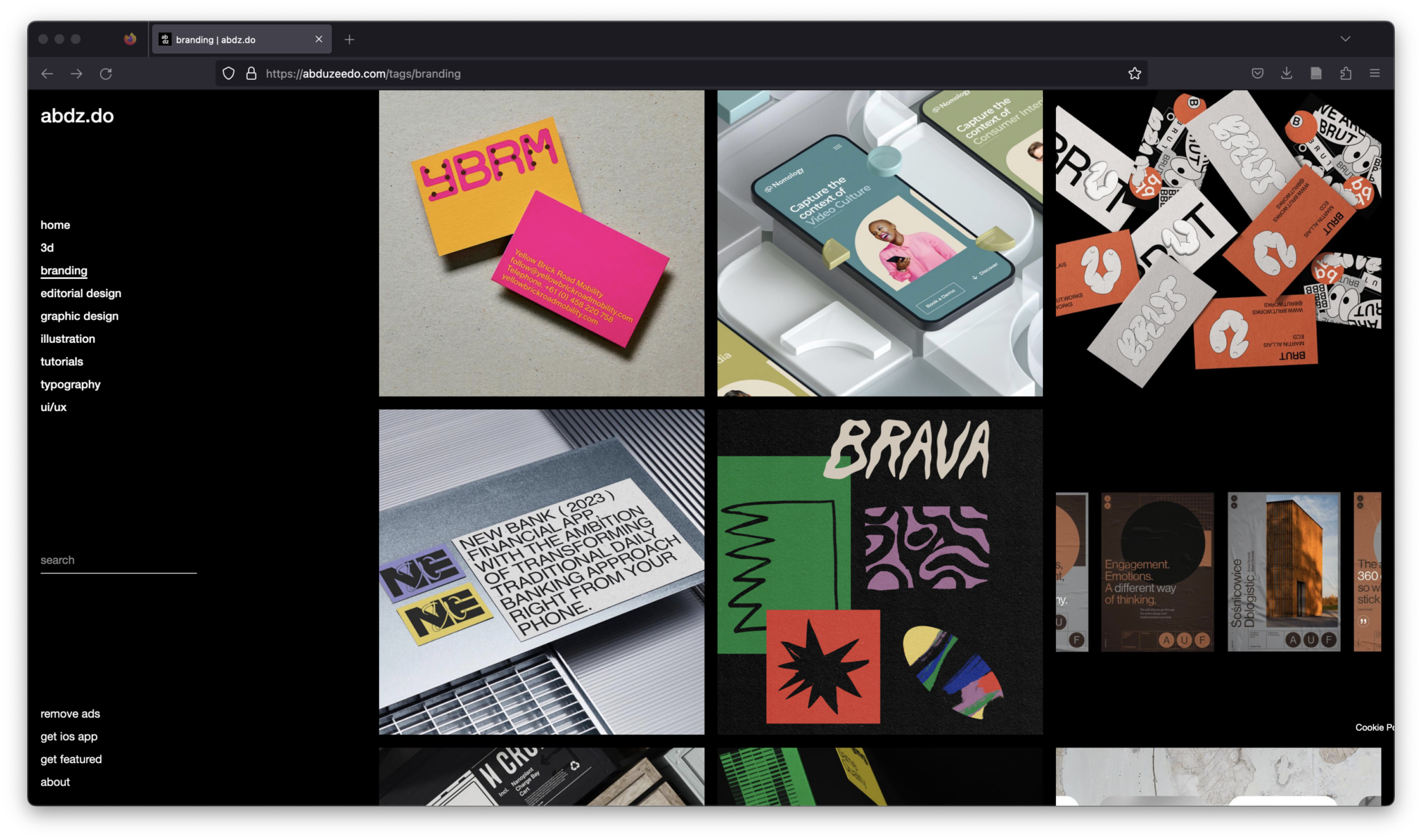This screenshot has width=1422, height=840.
Task: Save page to Pocket
Action: coord(1257,74)
